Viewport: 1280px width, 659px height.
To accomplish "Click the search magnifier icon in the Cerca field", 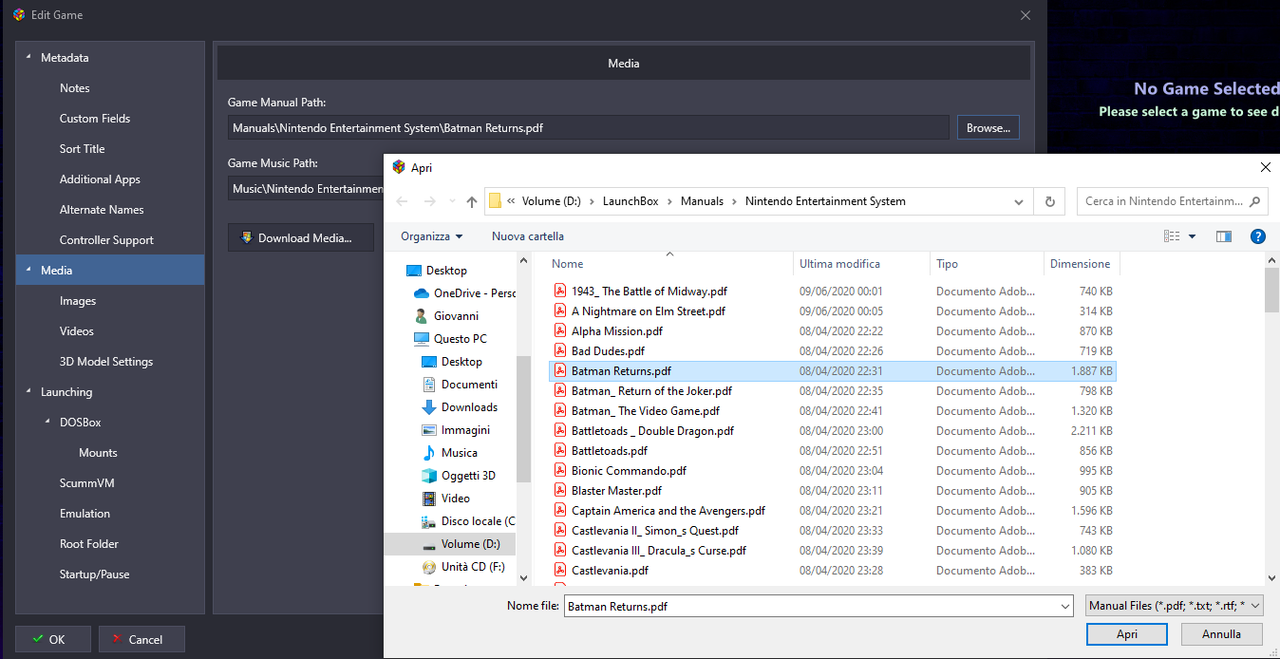I will 1256,201.
